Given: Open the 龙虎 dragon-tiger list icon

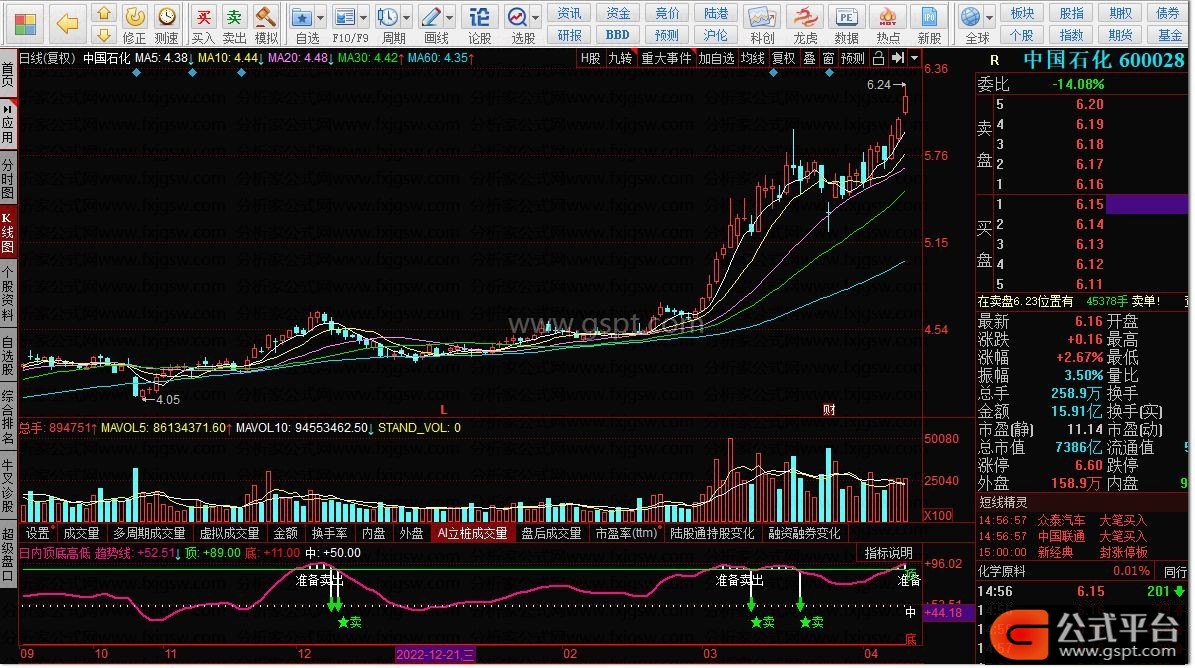Looking at the screenshot, I should (805, 24).
